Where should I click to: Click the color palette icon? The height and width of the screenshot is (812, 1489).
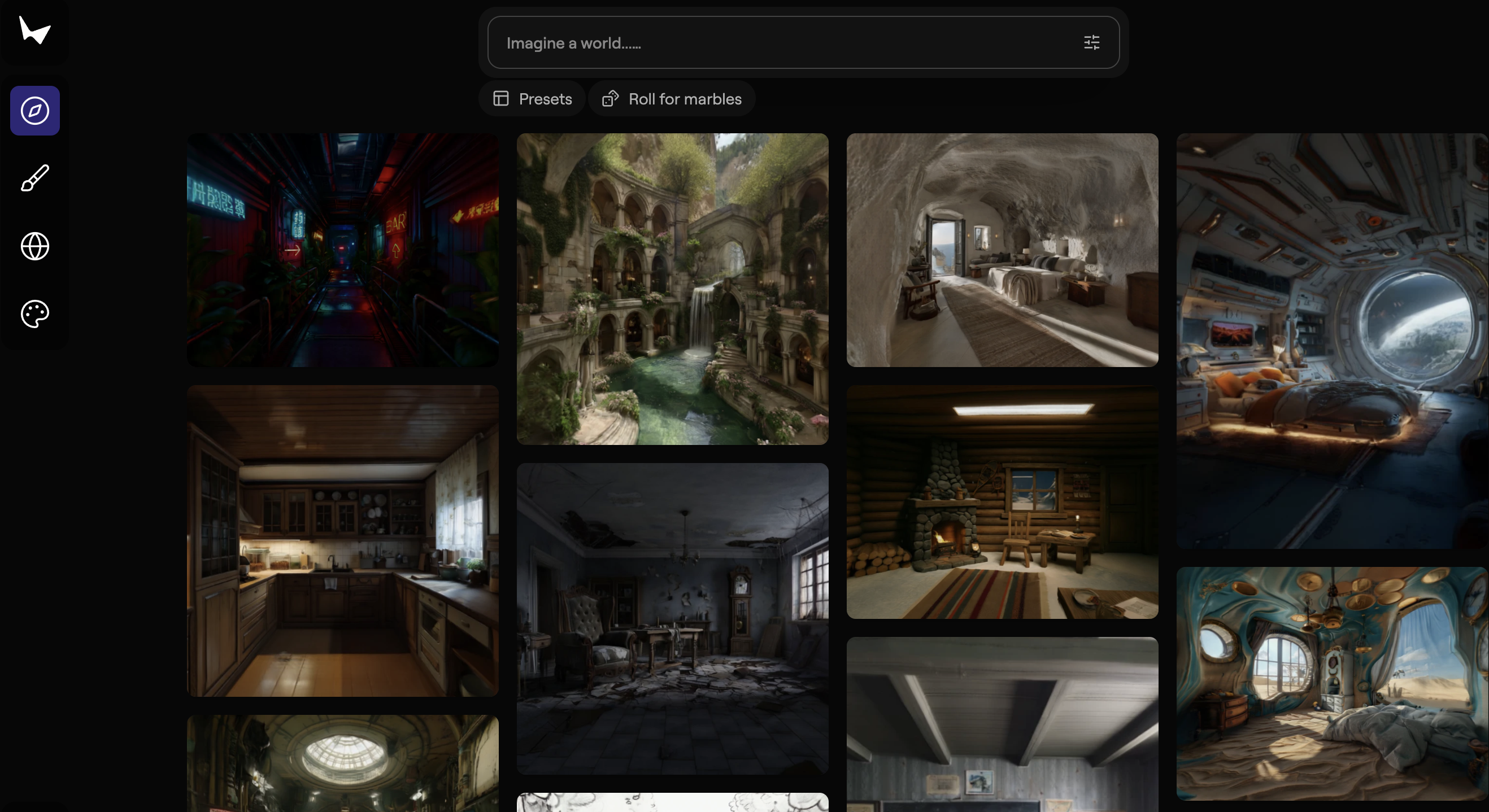click(x=34, y=314)
